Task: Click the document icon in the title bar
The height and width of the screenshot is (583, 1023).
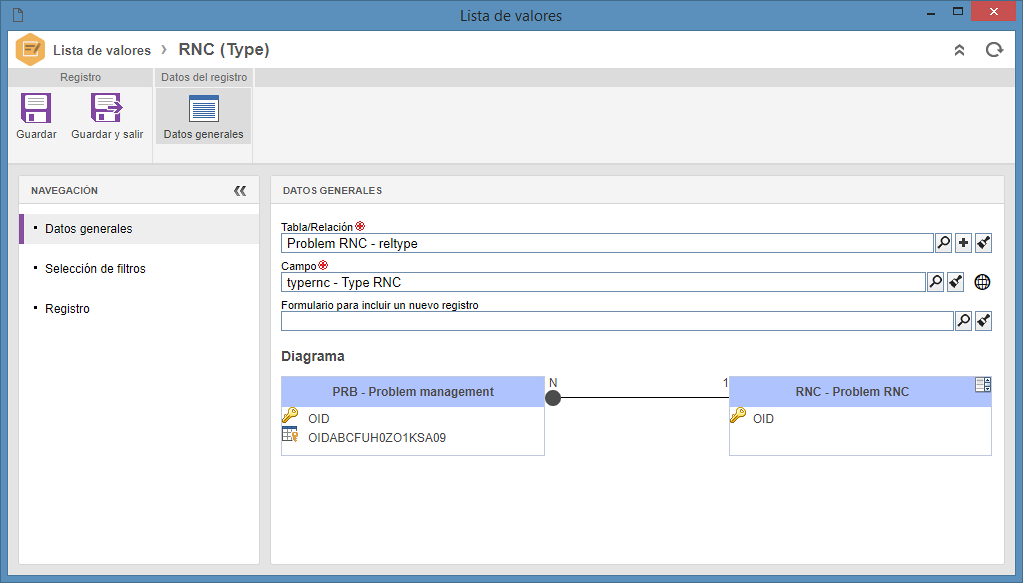Action: point(18,15)
